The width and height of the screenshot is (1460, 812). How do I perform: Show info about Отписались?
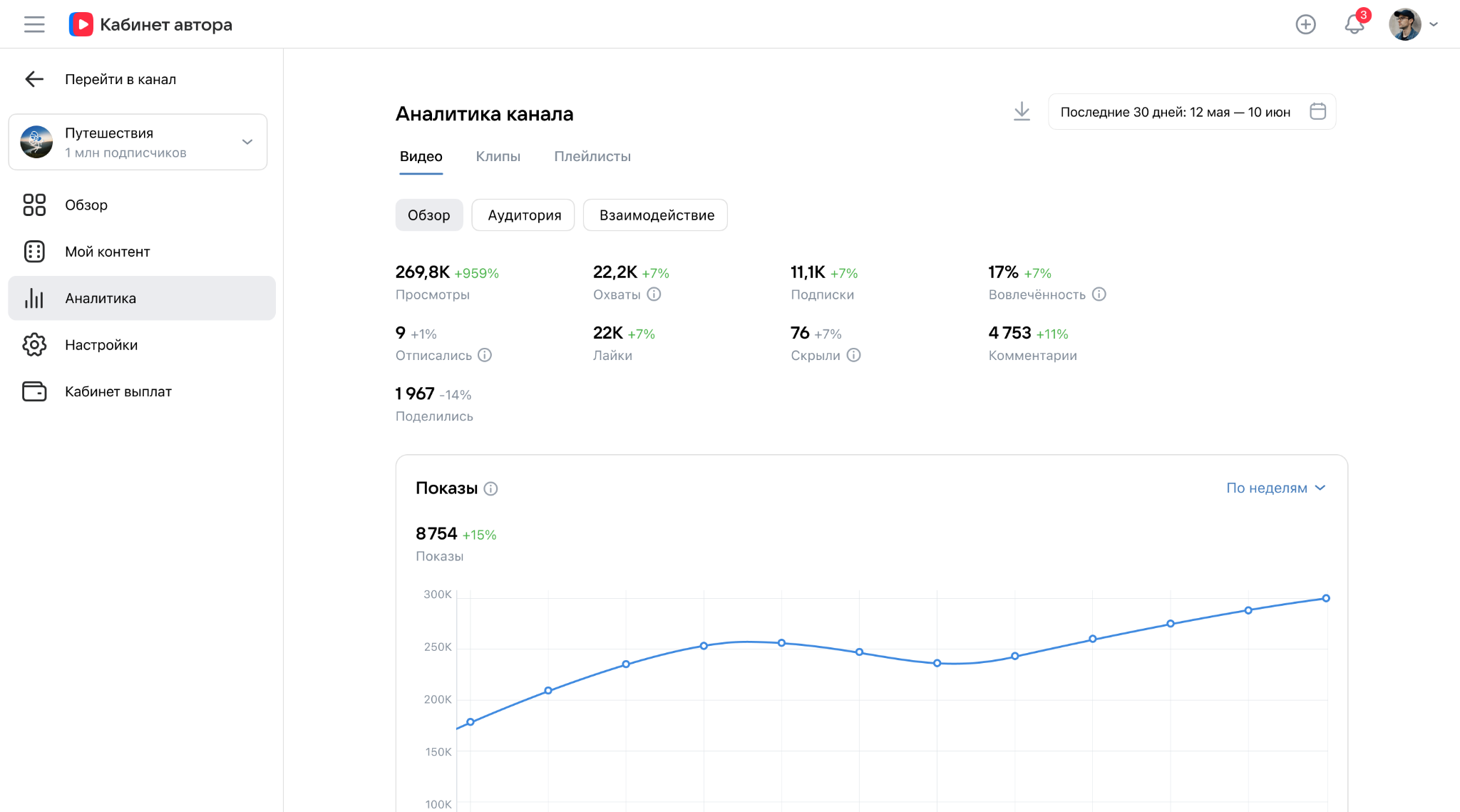pyautogui.click(x=484, y=355)
